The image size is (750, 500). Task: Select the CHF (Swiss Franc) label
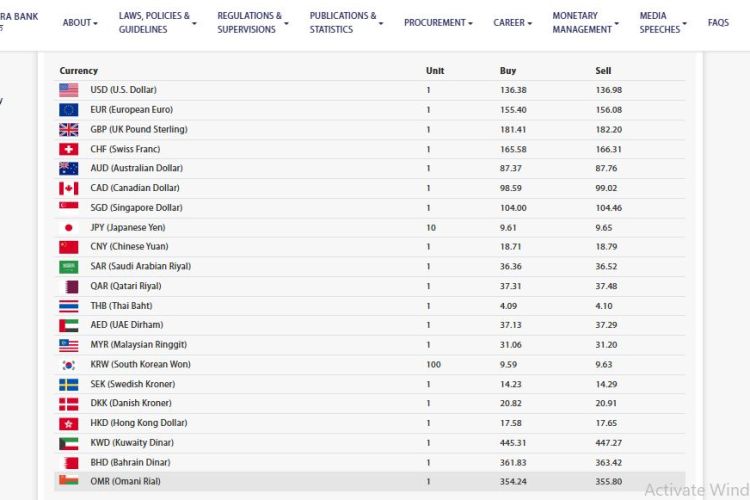(x=125, y=149)
